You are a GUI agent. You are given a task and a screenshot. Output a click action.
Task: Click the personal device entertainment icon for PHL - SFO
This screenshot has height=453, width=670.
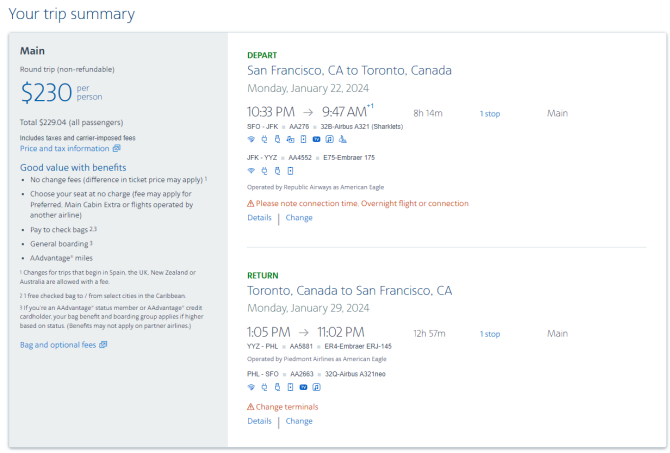click(x=291, y=387)
